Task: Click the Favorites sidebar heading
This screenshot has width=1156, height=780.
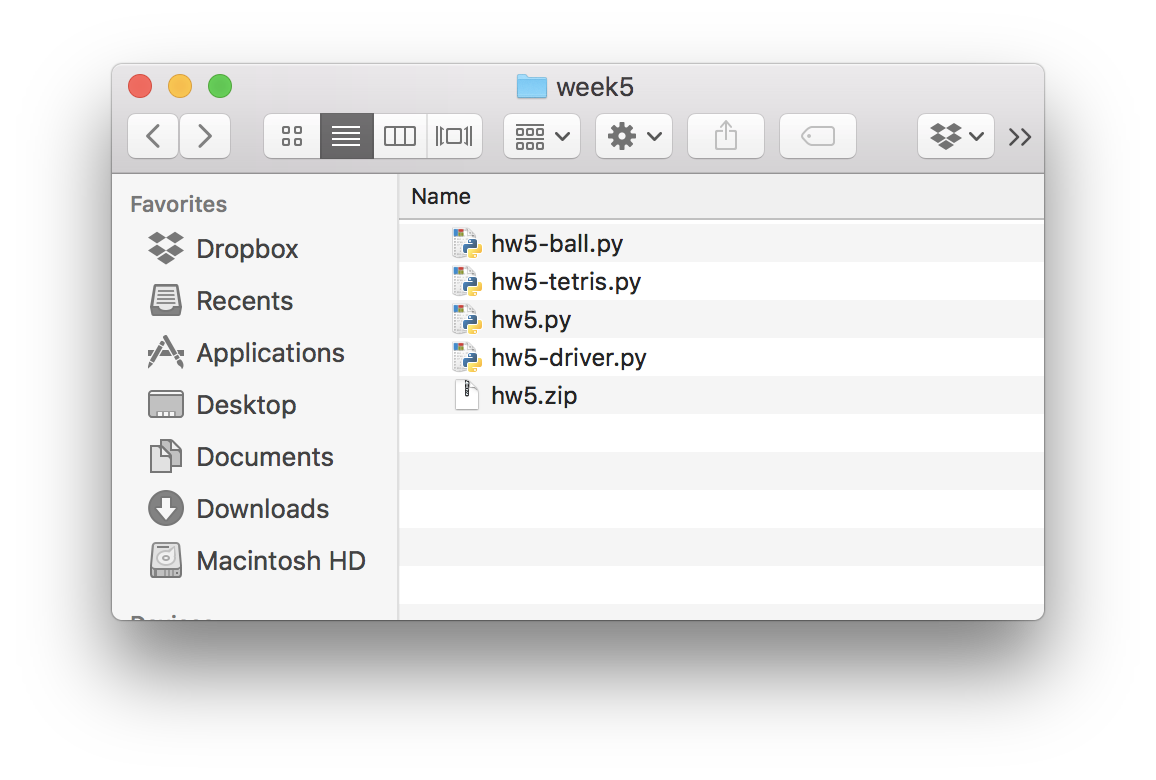Action: pyautogui.click(x=178, y=204)
